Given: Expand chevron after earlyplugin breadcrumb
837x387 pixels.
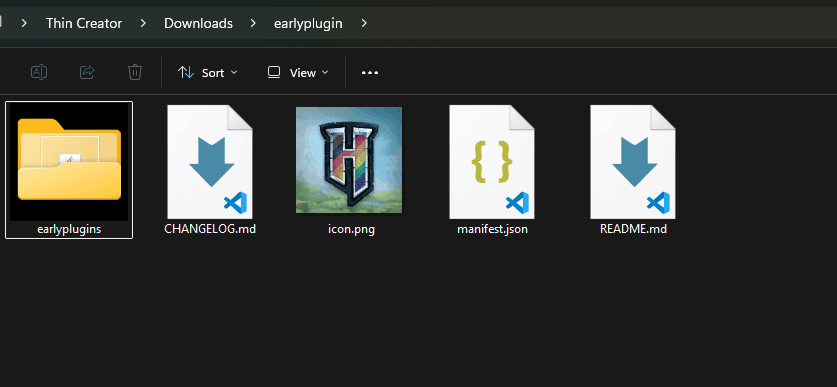Looking at the screenshot, I should (x=364, y=23).
